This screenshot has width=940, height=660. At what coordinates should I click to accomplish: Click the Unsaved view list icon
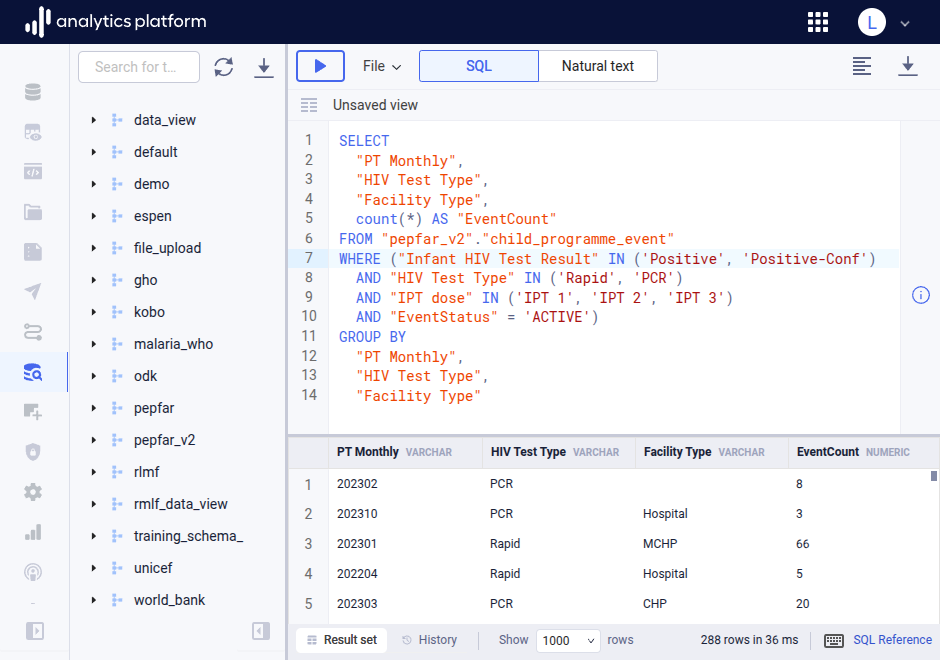309,106
